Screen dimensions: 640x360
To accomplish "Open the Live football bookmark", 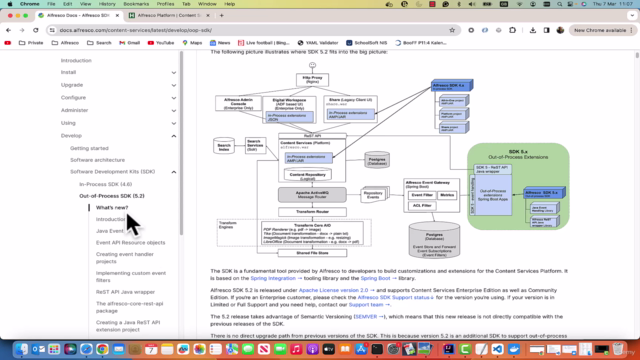I will click(264, 43).
